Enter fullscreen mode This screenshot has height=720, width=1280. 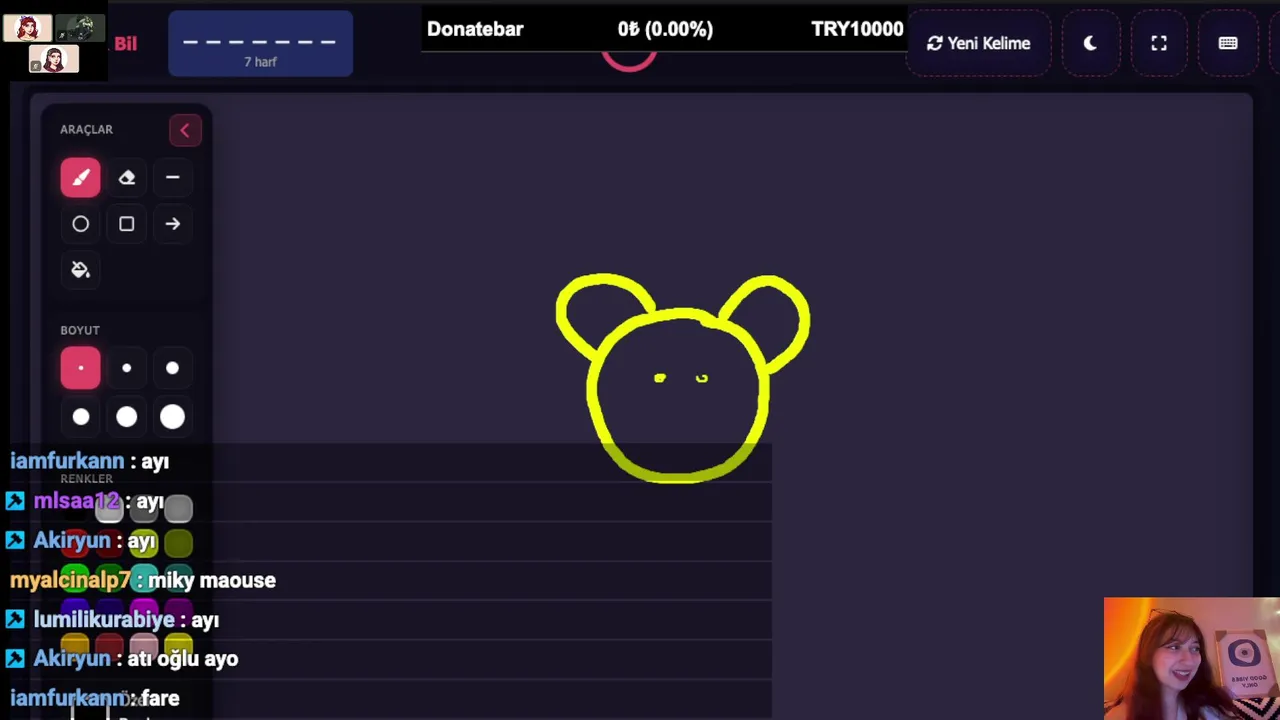1159,43
